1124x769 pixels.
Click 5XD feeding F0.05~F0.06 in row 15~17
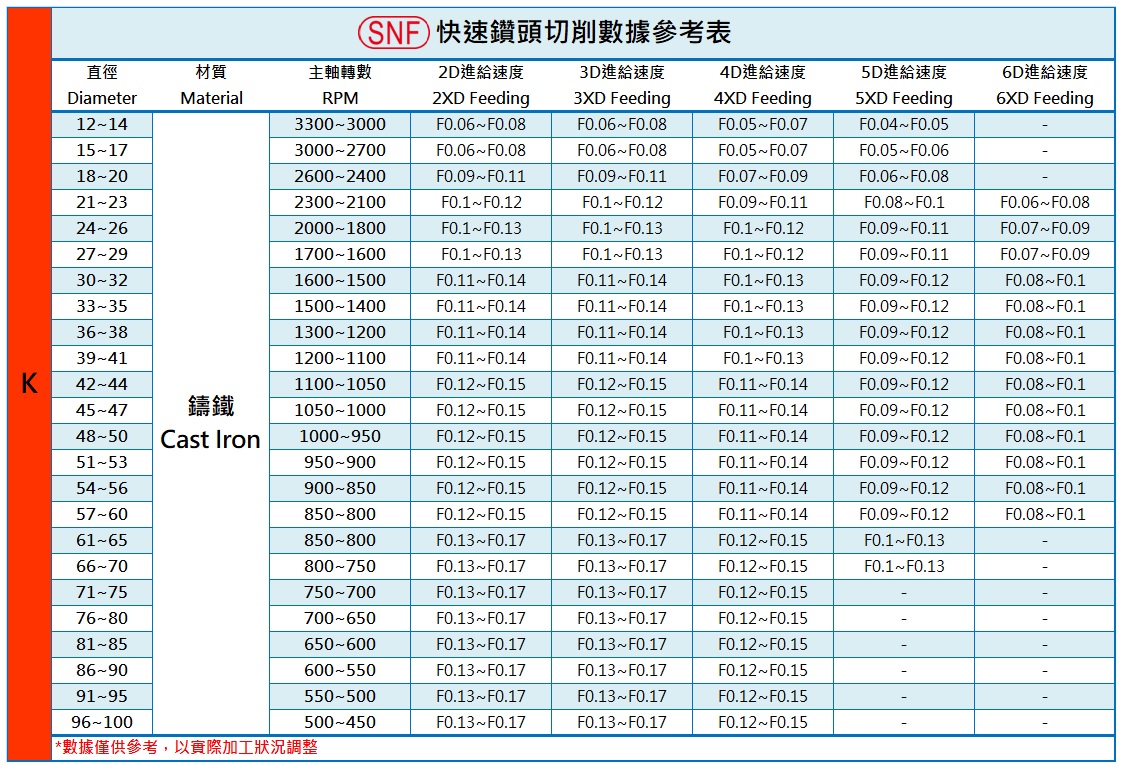(x=904, y=151)
